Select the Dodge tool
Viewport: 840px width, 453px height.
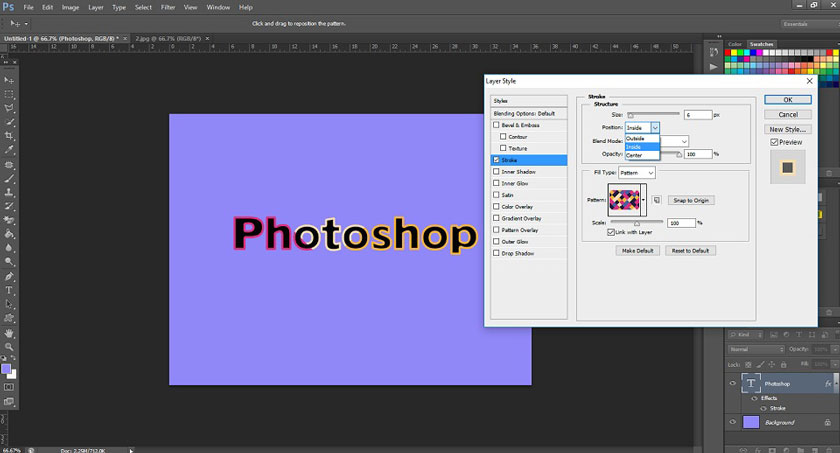9,262
